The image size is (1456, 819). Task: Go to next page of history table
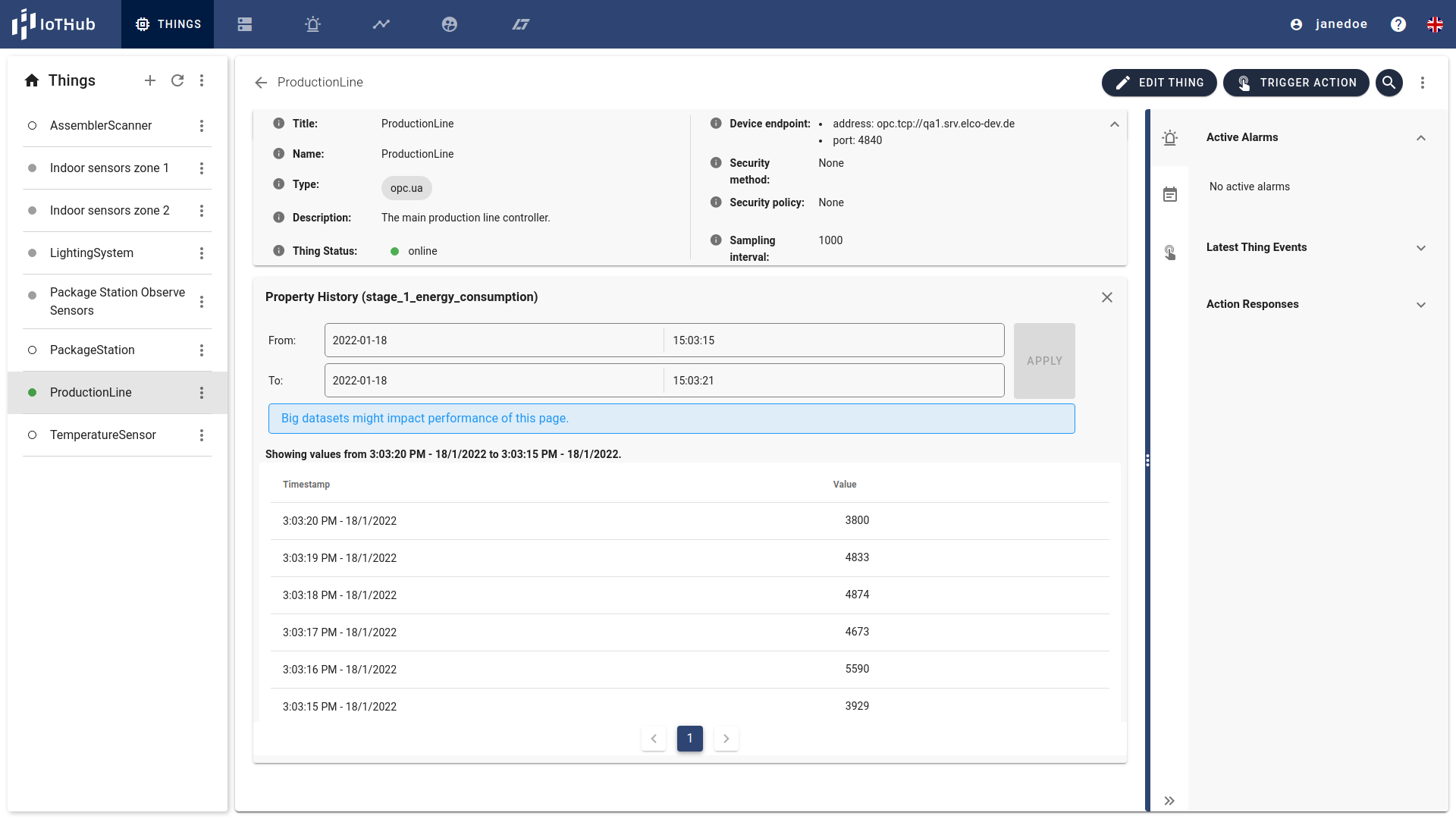click(726, 739)
